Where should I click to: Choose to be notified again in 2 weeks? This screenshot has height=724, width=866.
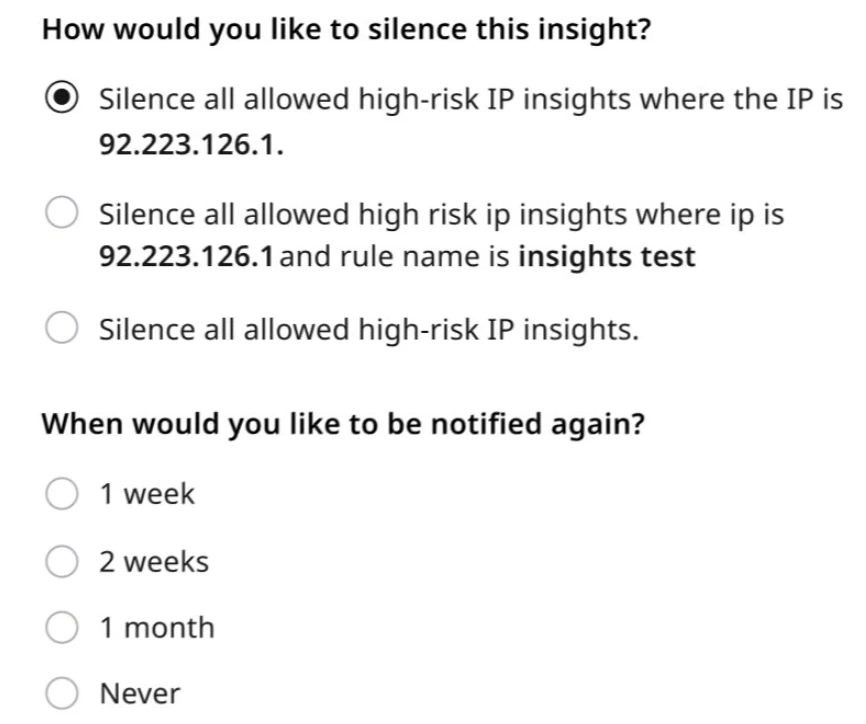(x=62, y=560)
